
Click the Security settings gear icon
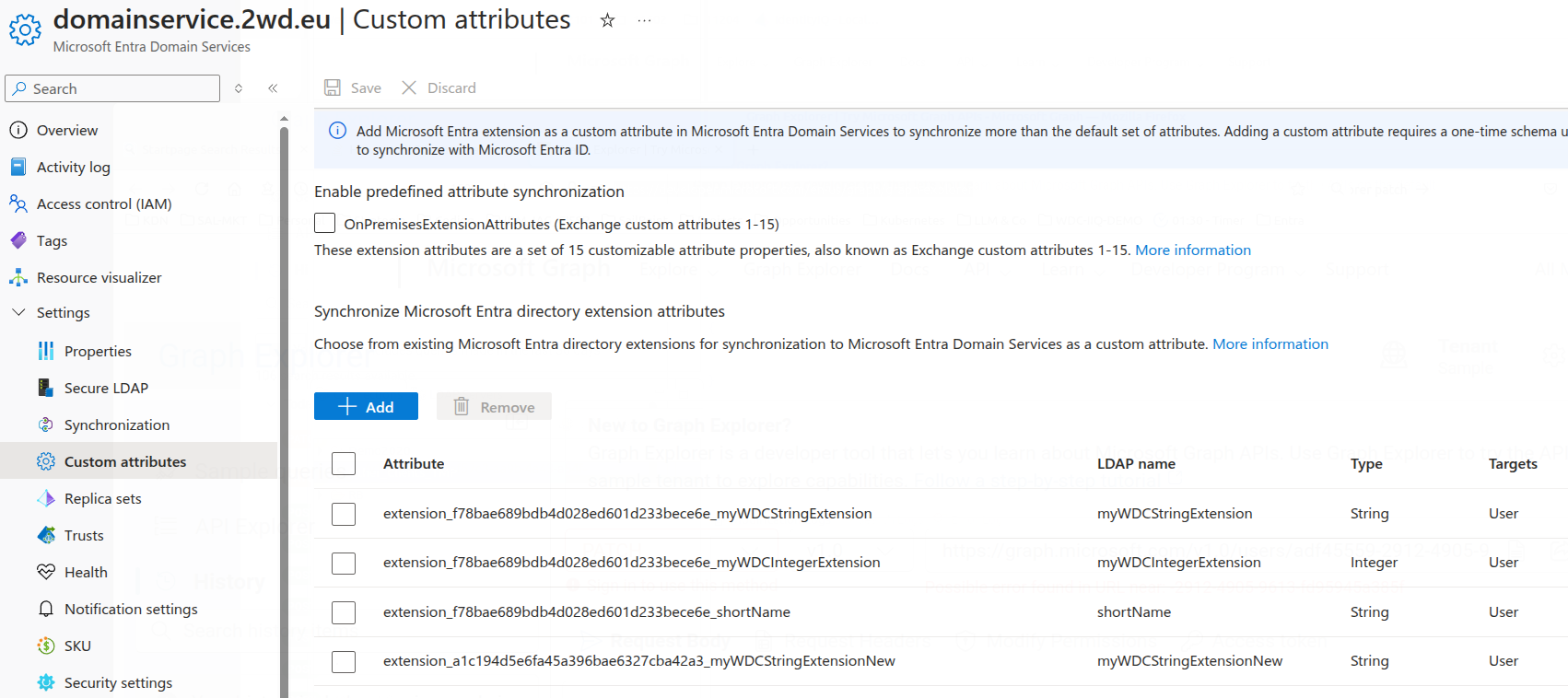point(46,682)
